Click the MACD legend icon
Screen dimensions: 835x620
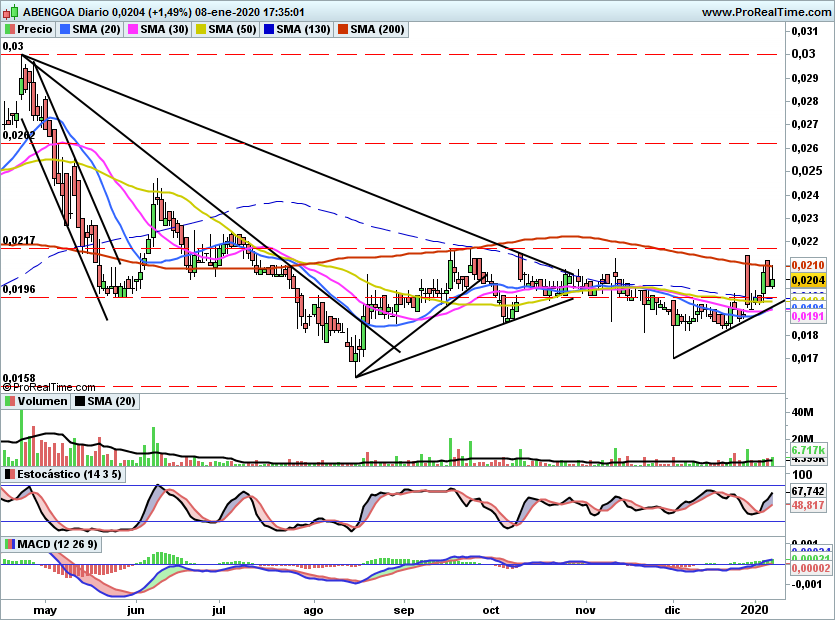10,544
